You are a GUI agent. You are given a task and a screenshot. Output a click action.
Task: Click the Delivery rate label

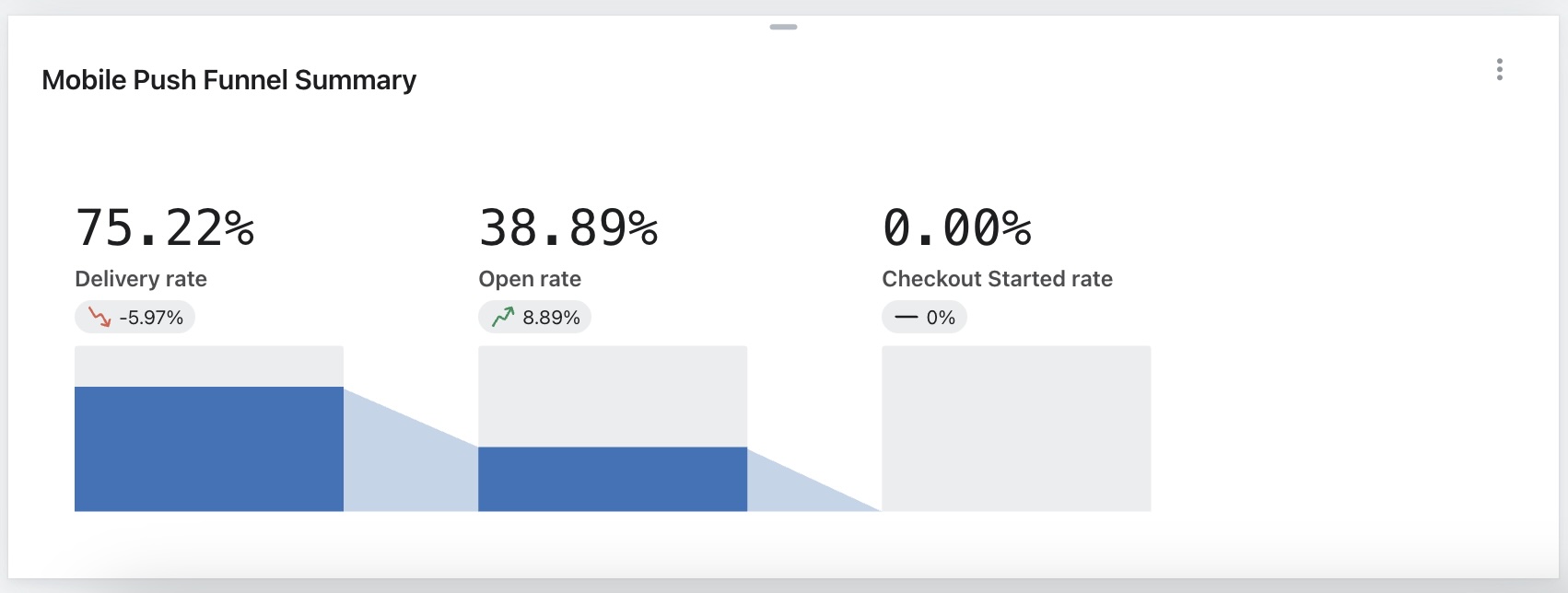point(141,279)
